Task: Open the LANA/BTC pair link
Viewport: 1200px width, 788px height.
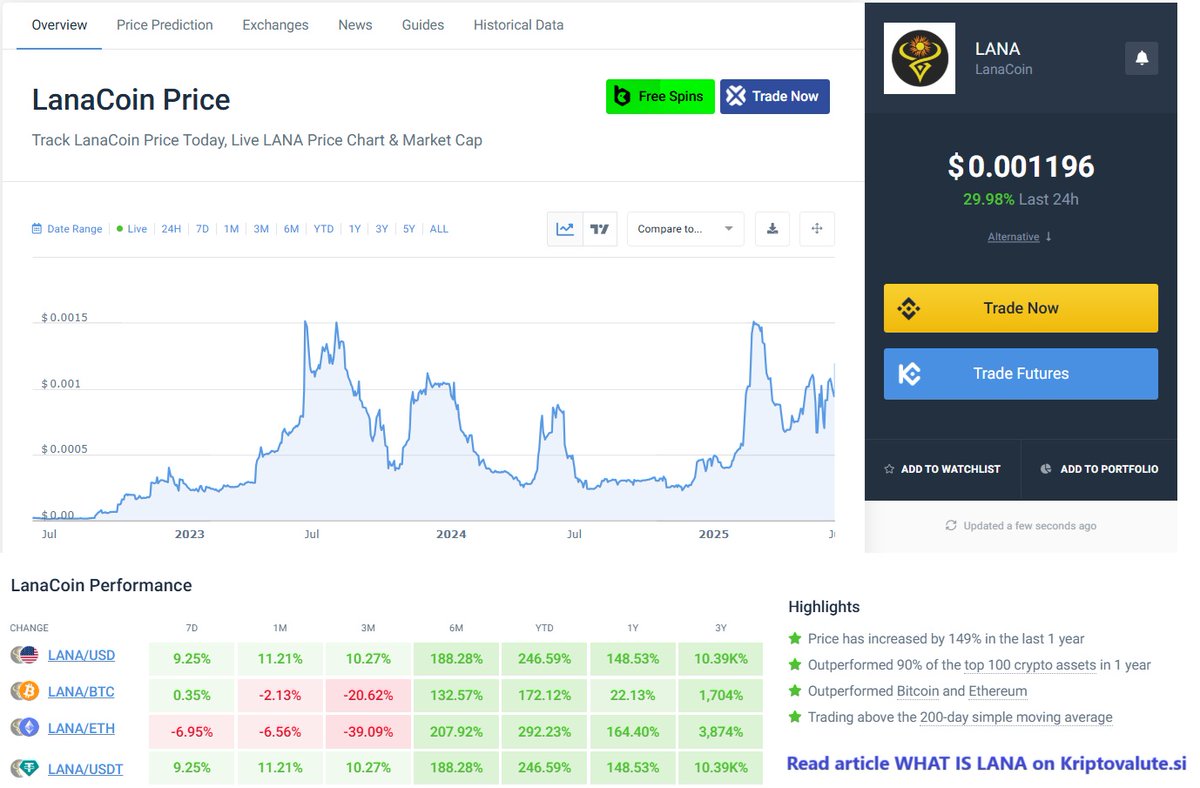Action: 81,692
